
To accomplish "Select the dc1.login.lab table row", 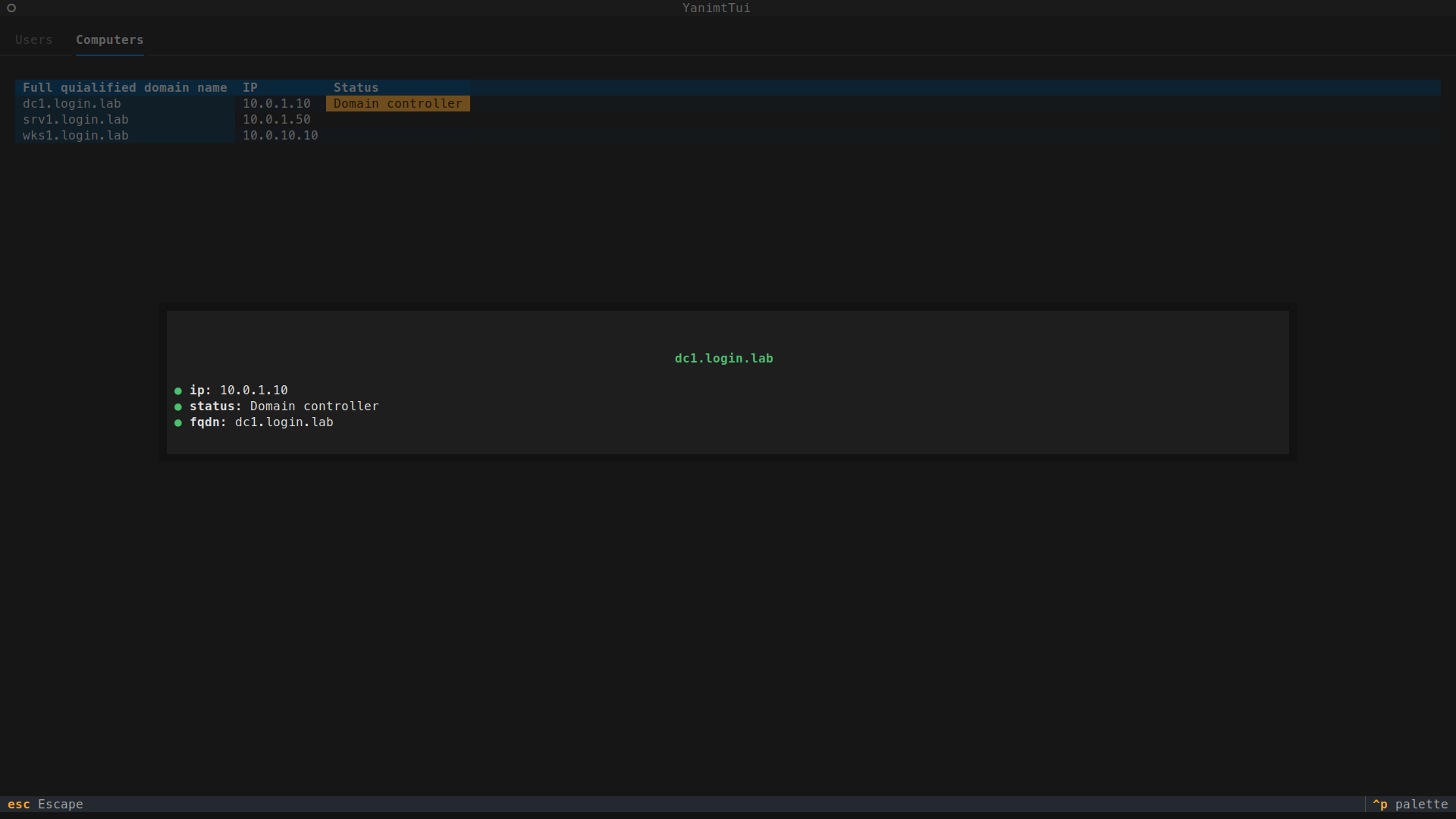I will pyautogui.click(x=72, y=104).
